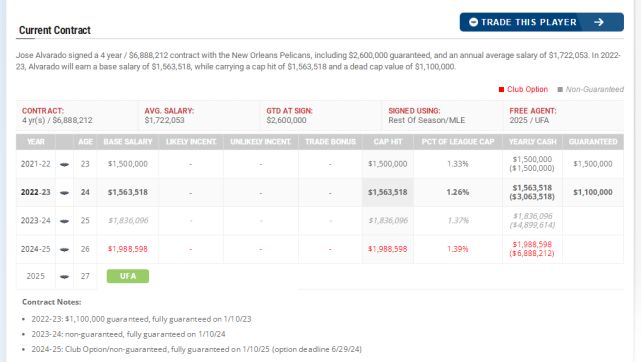Click the highlighted $1,563,518 cap hit cell
Screen dimensions: 641x362
[388, 192]
